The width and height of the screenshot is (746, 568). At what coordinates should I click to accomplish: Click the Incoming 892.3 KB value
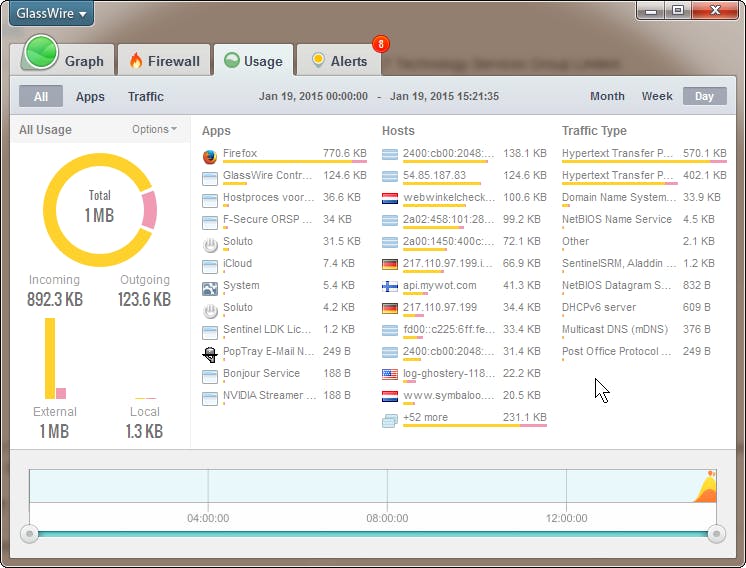(55, 299)
